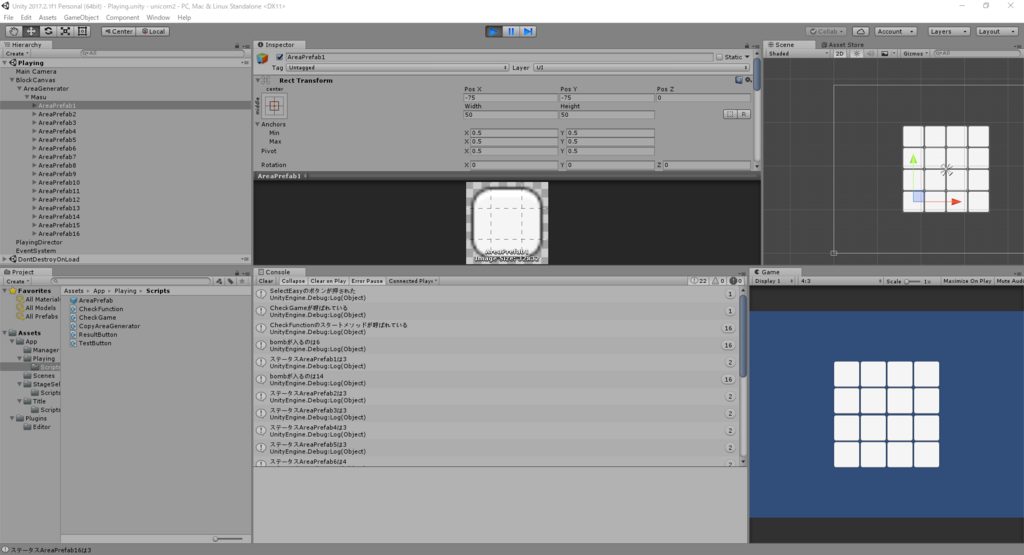Click Game view Scale slider
The image size is (1024, 555).
(x=912, y=281)
